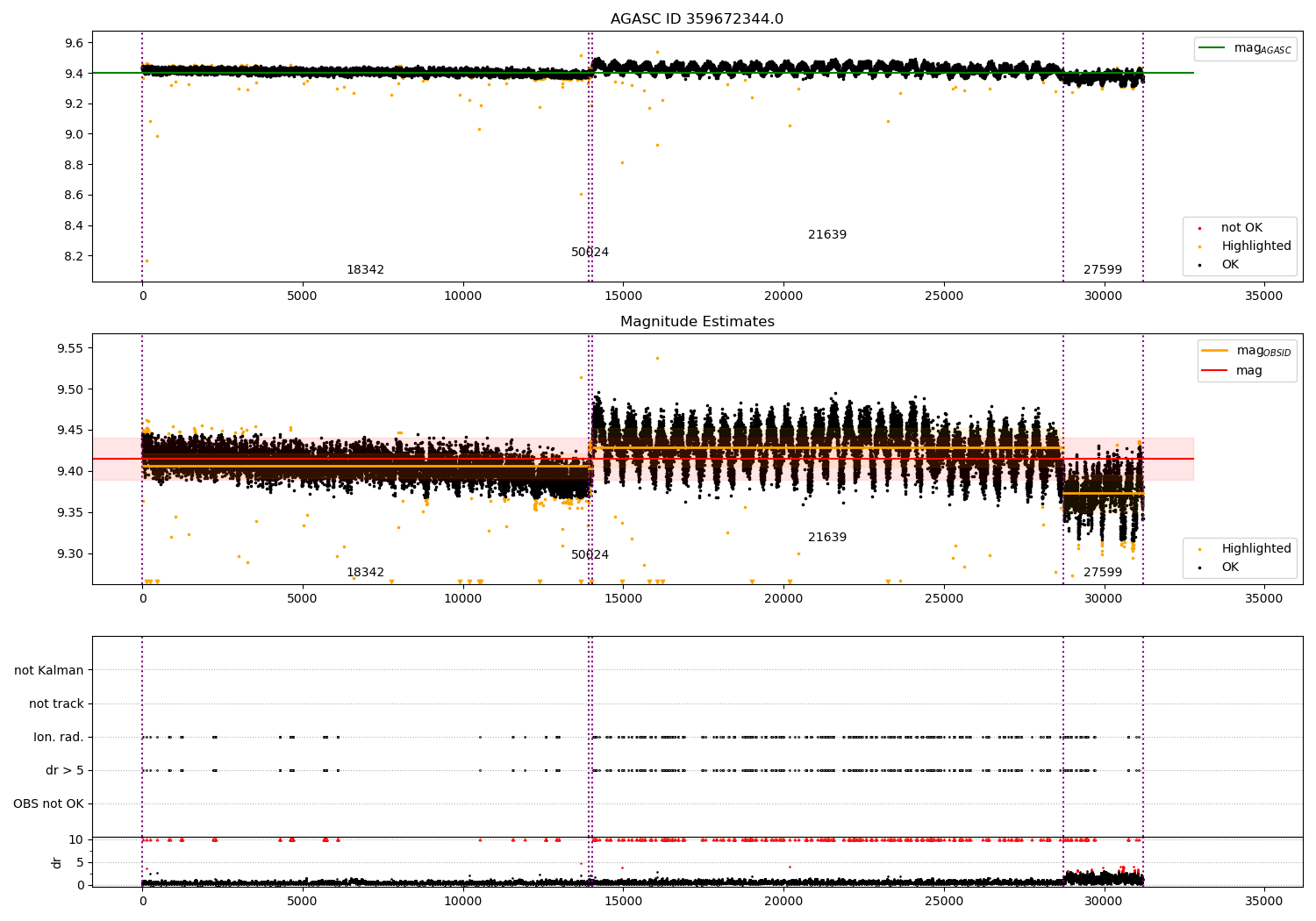Click the 9.35 y-axis tick label
The height and width of the screenshot is (921, 1316).
[70, 513]
